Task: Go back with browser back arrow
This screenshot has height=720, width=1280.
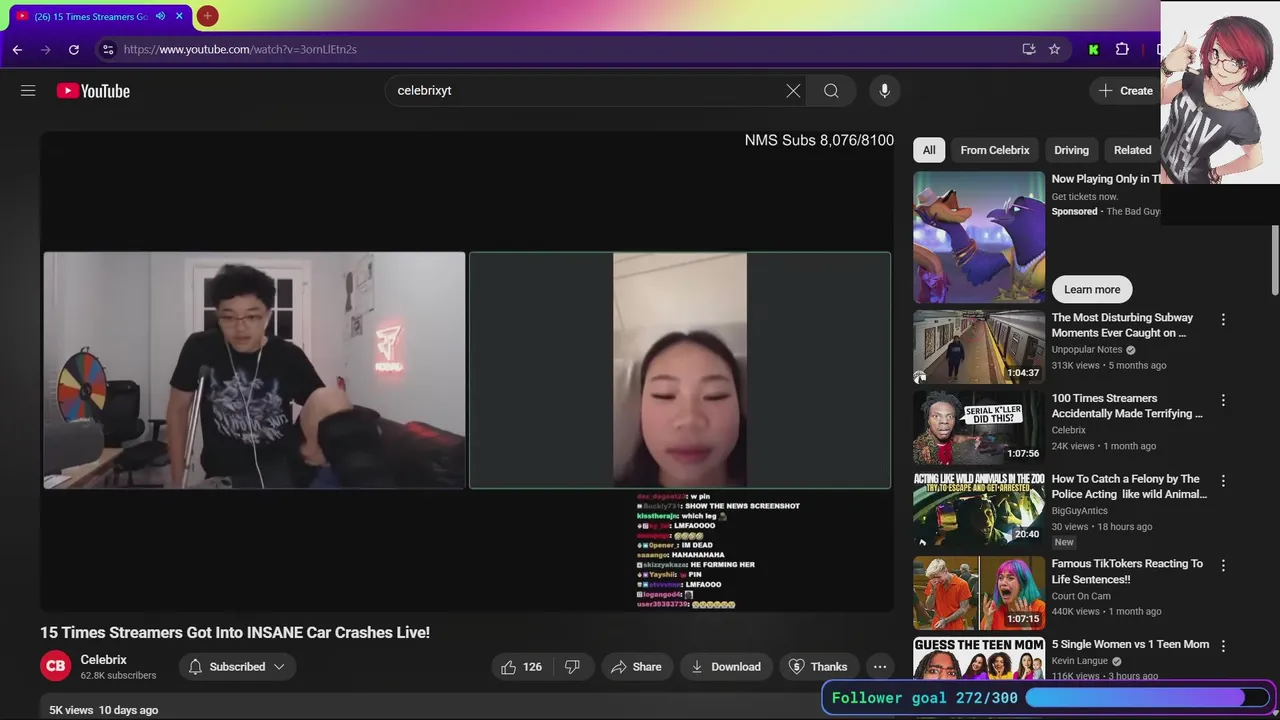Action: [x=17, y=49]
